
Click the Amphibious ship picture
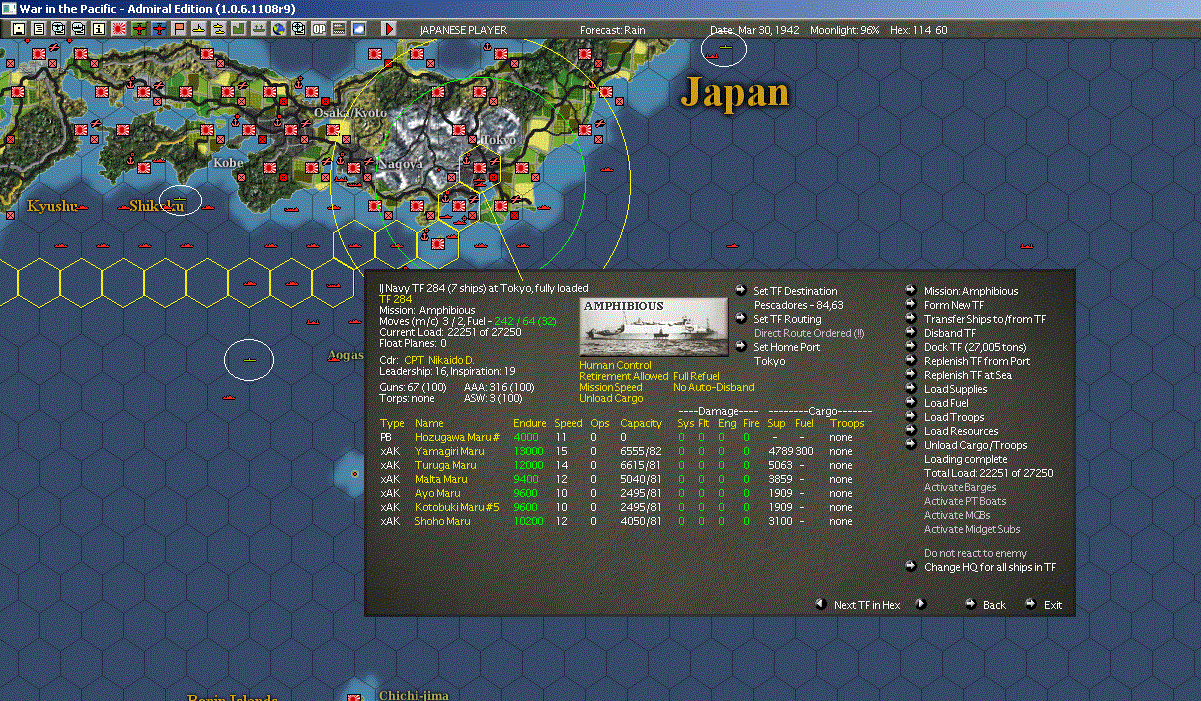[654, 326]
